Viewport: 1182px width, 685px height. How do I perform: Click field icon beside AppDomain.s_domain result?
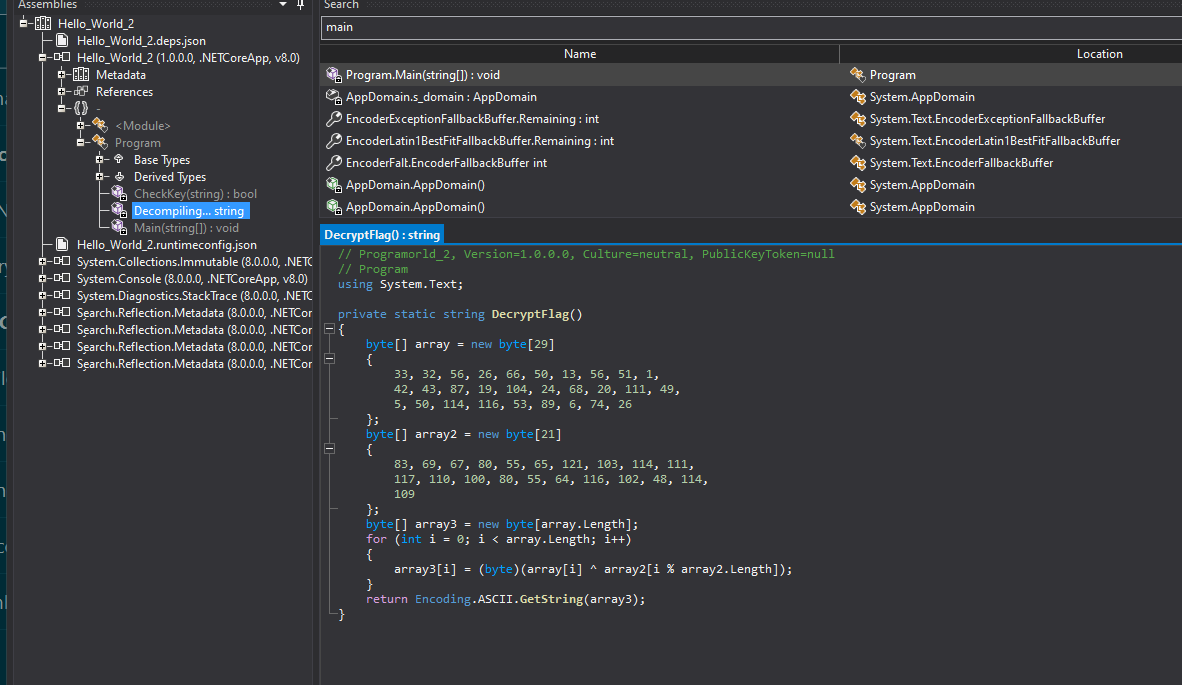[334, 97]
